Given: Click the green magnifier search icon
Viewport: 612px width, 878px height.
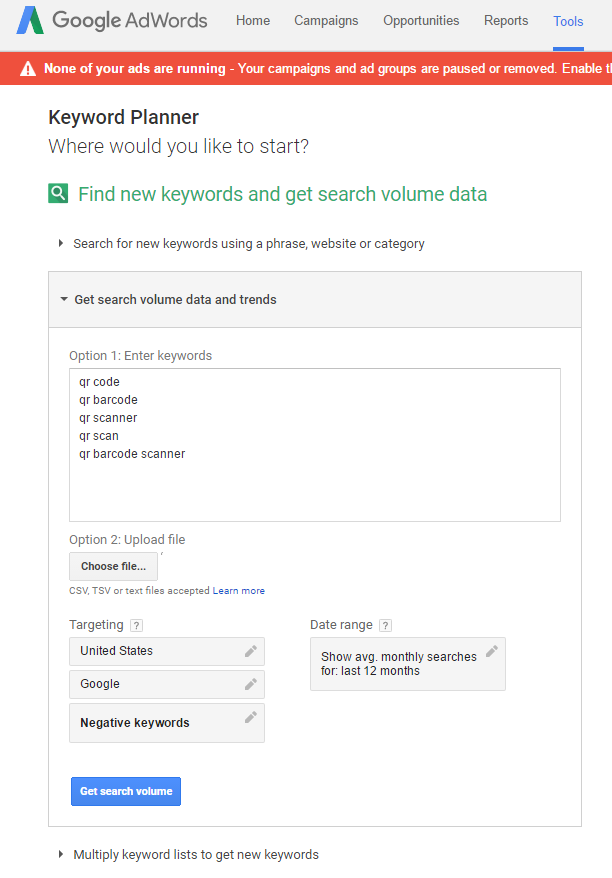Looking at the screenshot, I should (x=58, y=194).
